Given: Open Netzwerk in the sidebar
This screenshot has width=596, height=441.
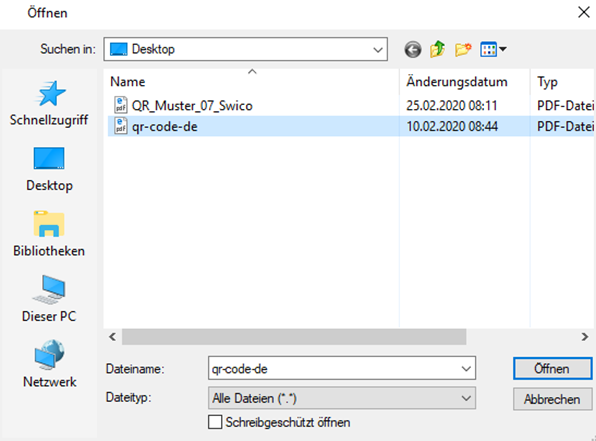Looking at the screenshot, I should click(49, 364).
